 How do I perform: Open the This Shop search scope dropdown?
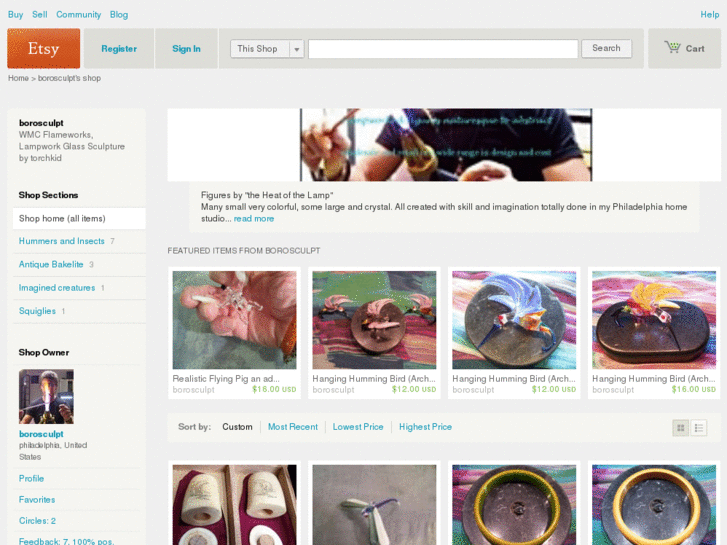point(267,49)
